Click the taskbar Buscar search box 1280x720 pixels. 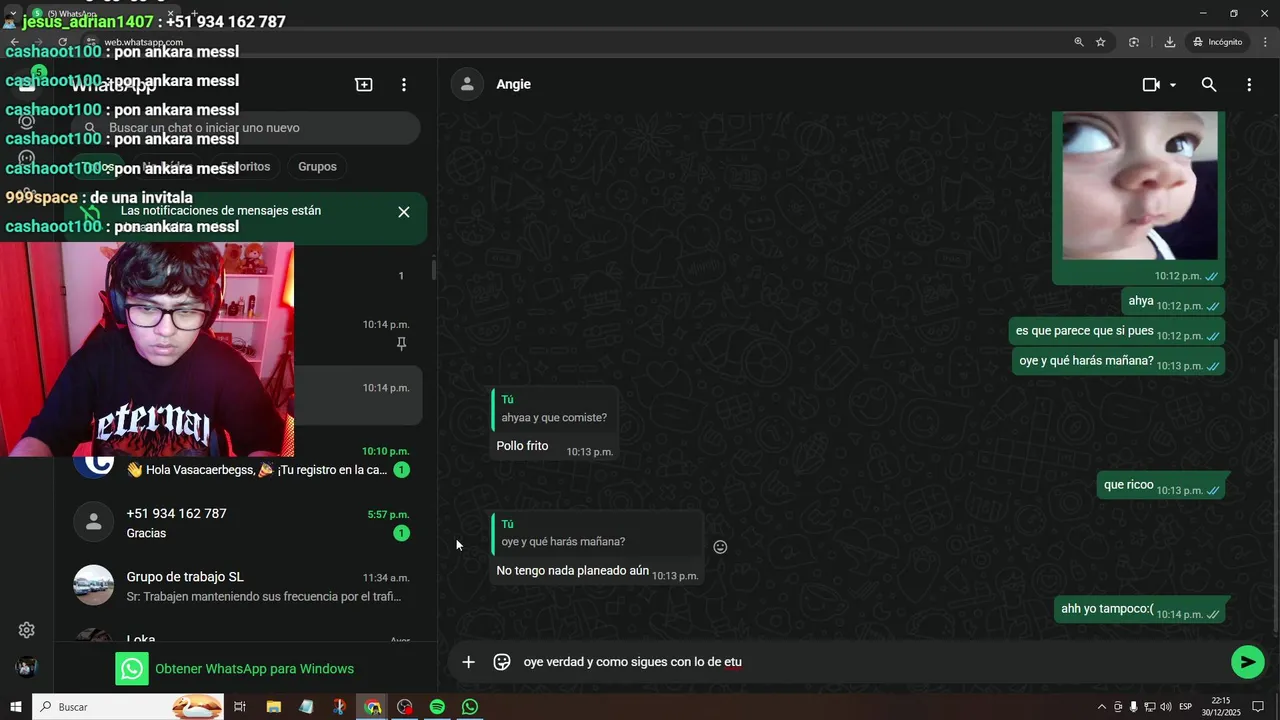127,707
